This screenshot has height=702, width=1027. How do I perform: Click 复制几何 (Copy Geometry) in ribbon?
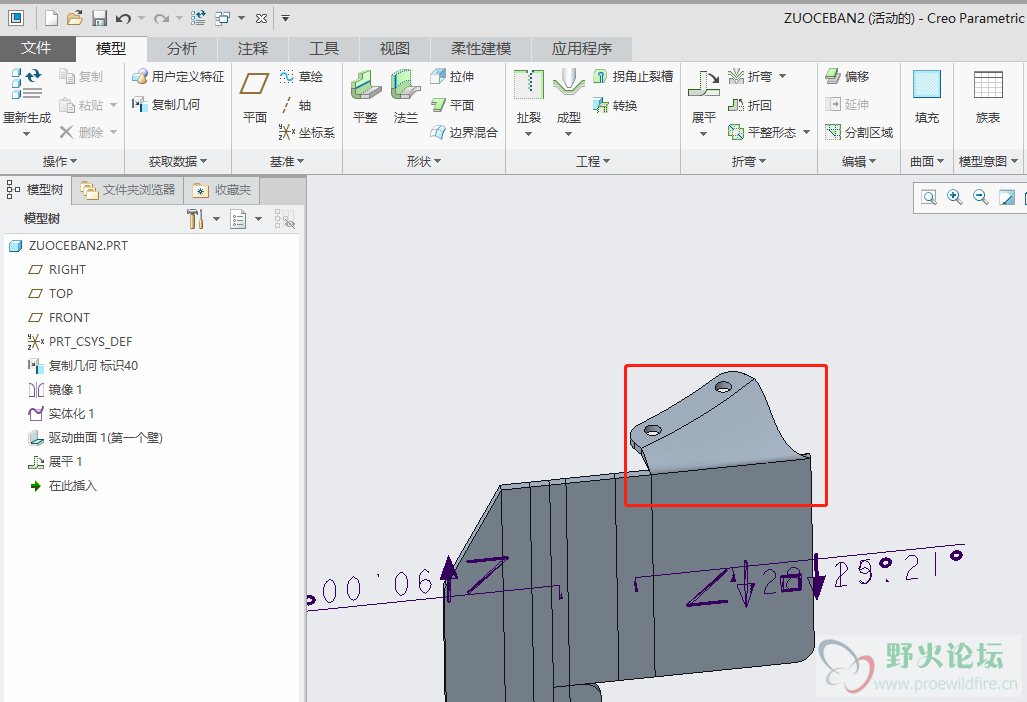point(166,104)
